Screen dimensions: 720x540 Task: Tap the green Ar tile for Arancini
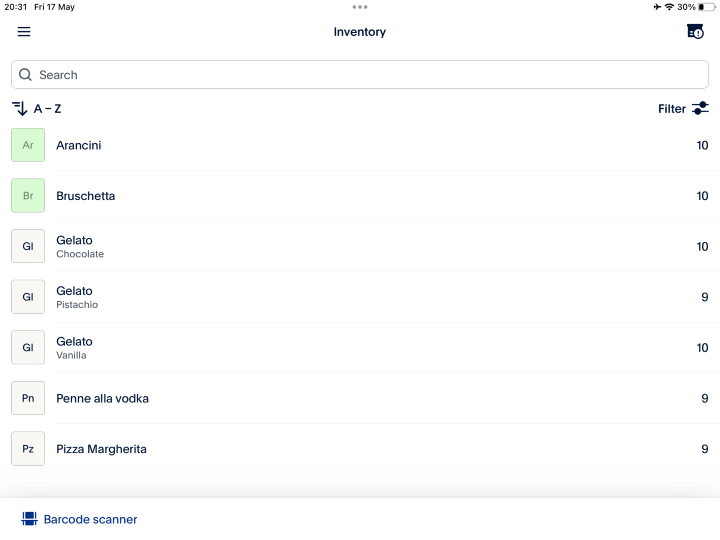[x=28, y=145]
